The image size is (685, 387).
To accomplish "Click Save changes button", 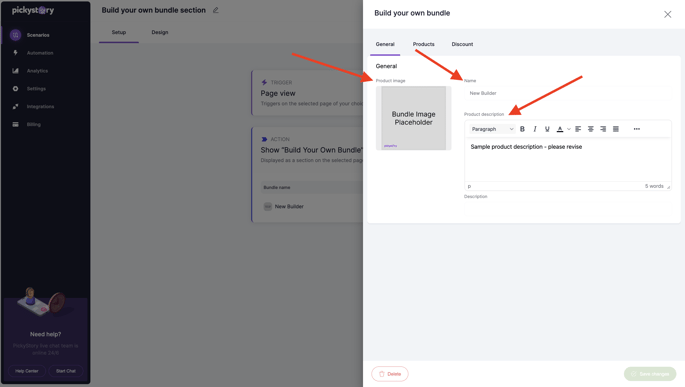I will point(650,374).
